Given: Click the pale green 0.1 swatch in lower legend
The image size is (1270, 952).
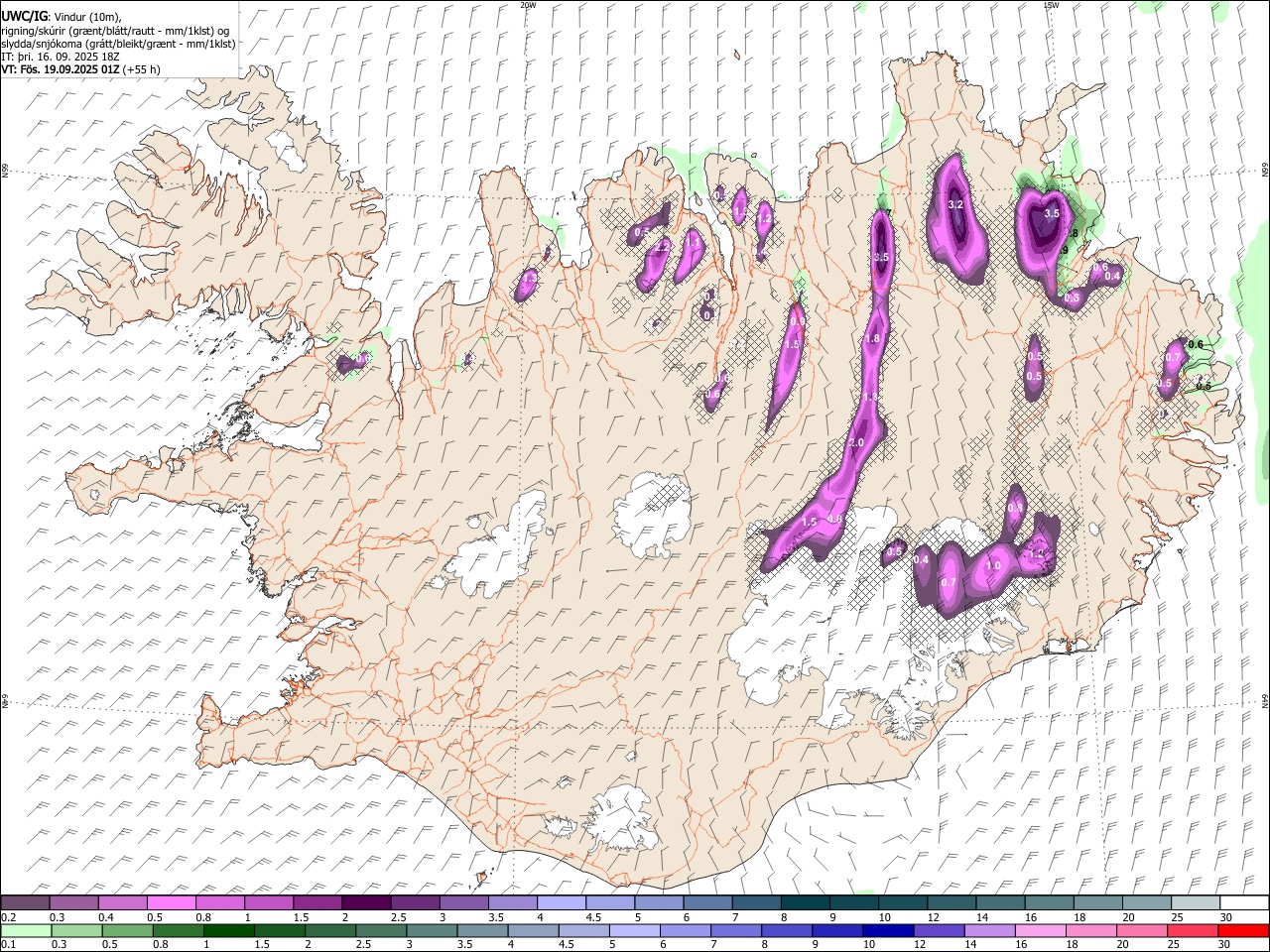Looking at the screenshot, I should pos(26,931).
